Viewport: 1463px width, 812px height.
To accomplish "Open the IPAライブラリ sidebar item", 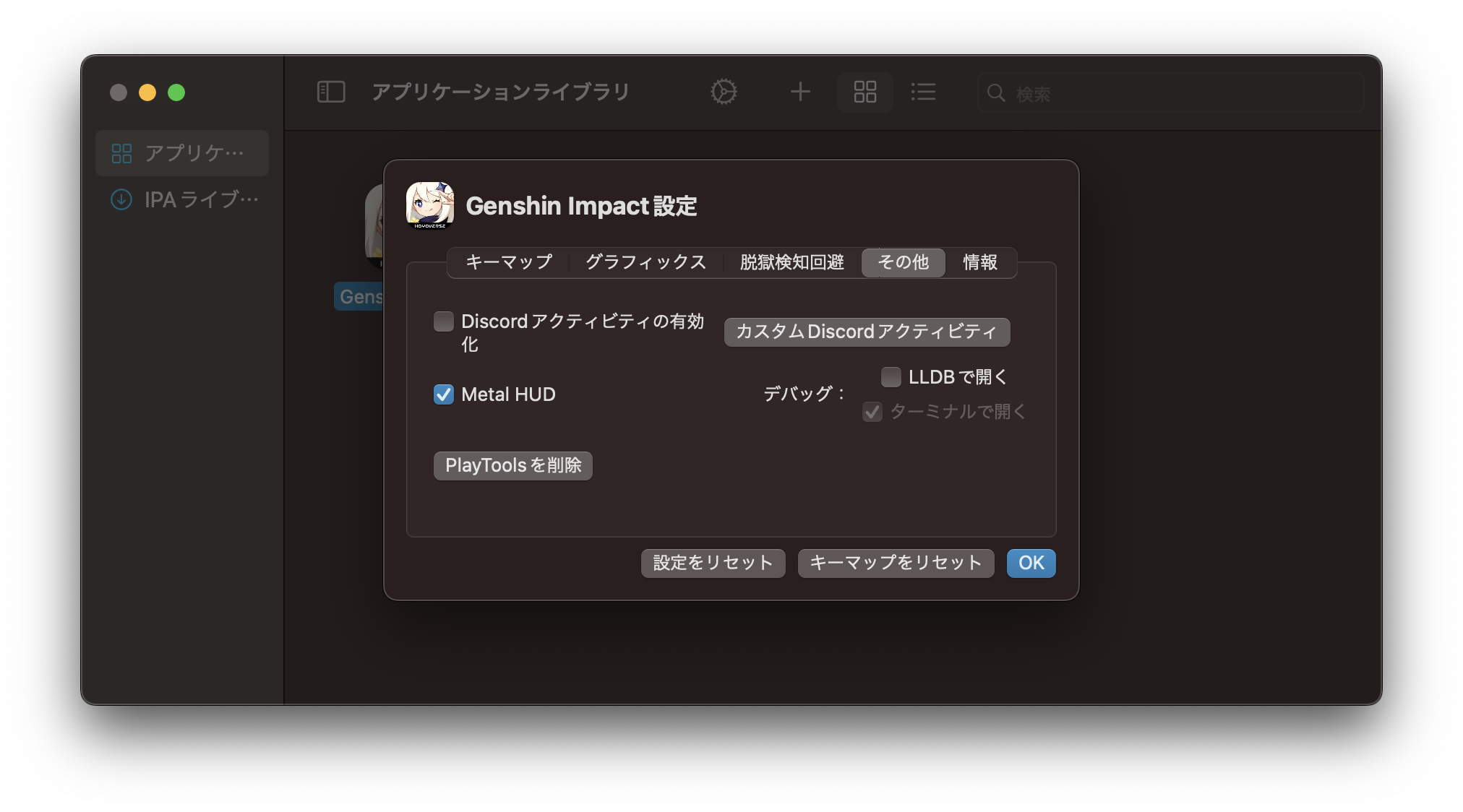I will 184,199.
